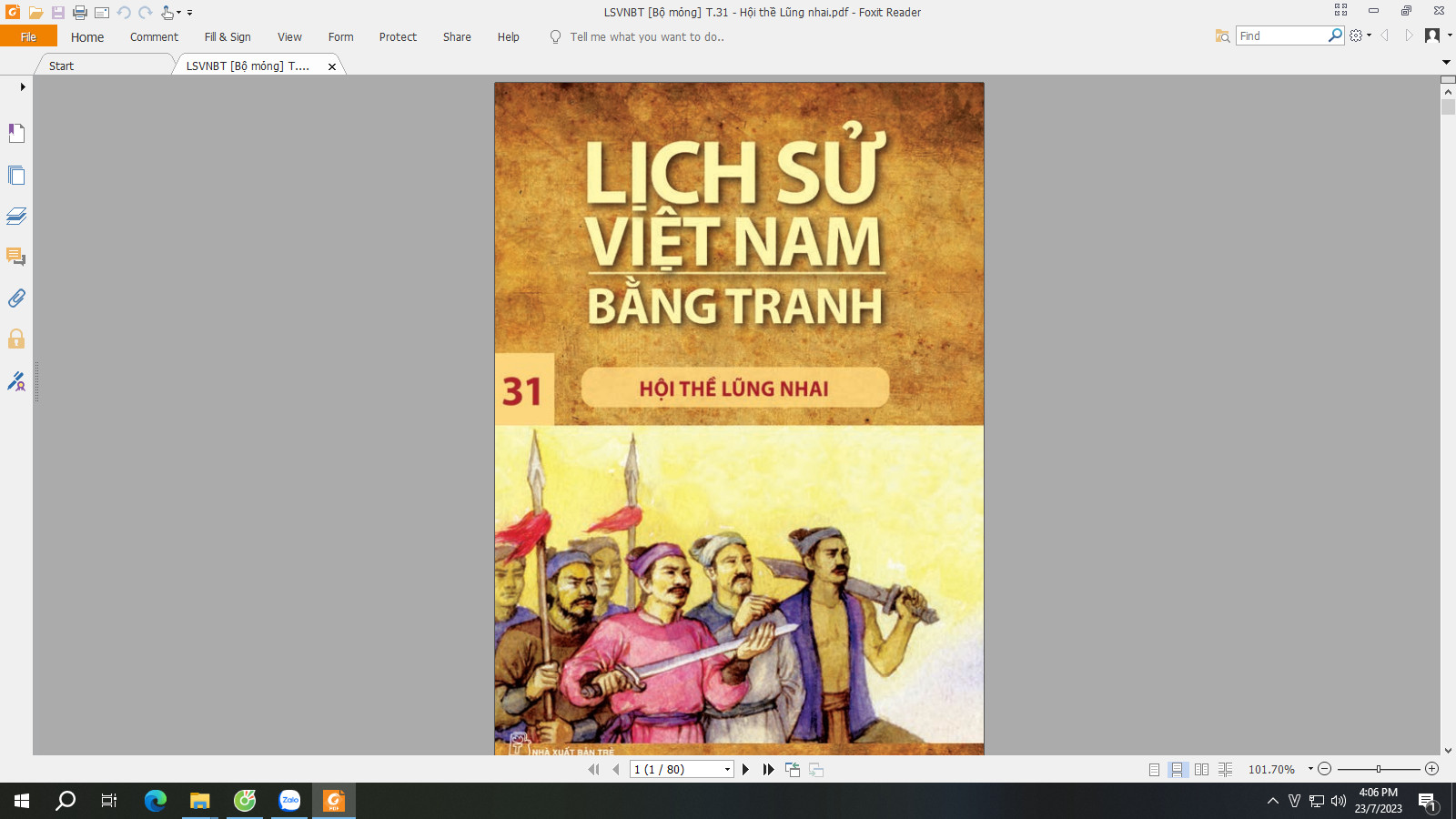Toggle full screen ribbon mode icon
This screenshot has height=819, width=1456.
click(x=1340, y=10)
